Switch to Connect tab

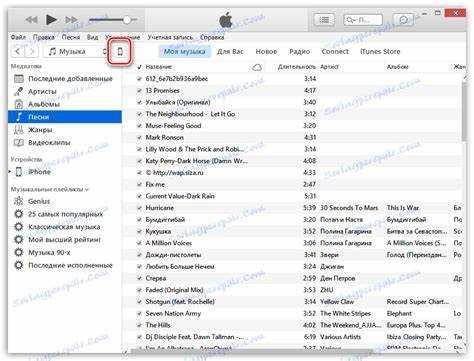coord(335,52)
